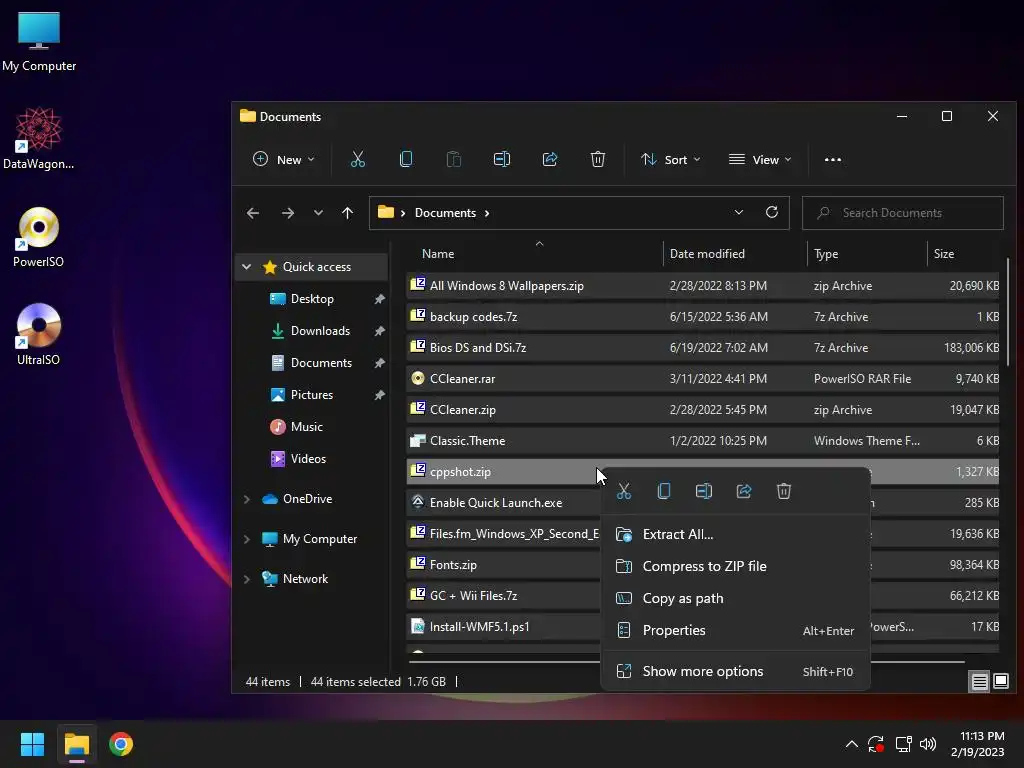The width and height of the screenshot is (1024, 768).
Task: Click Copy icon in context menu
Action: pyautogui.click(x=664, y=491)
